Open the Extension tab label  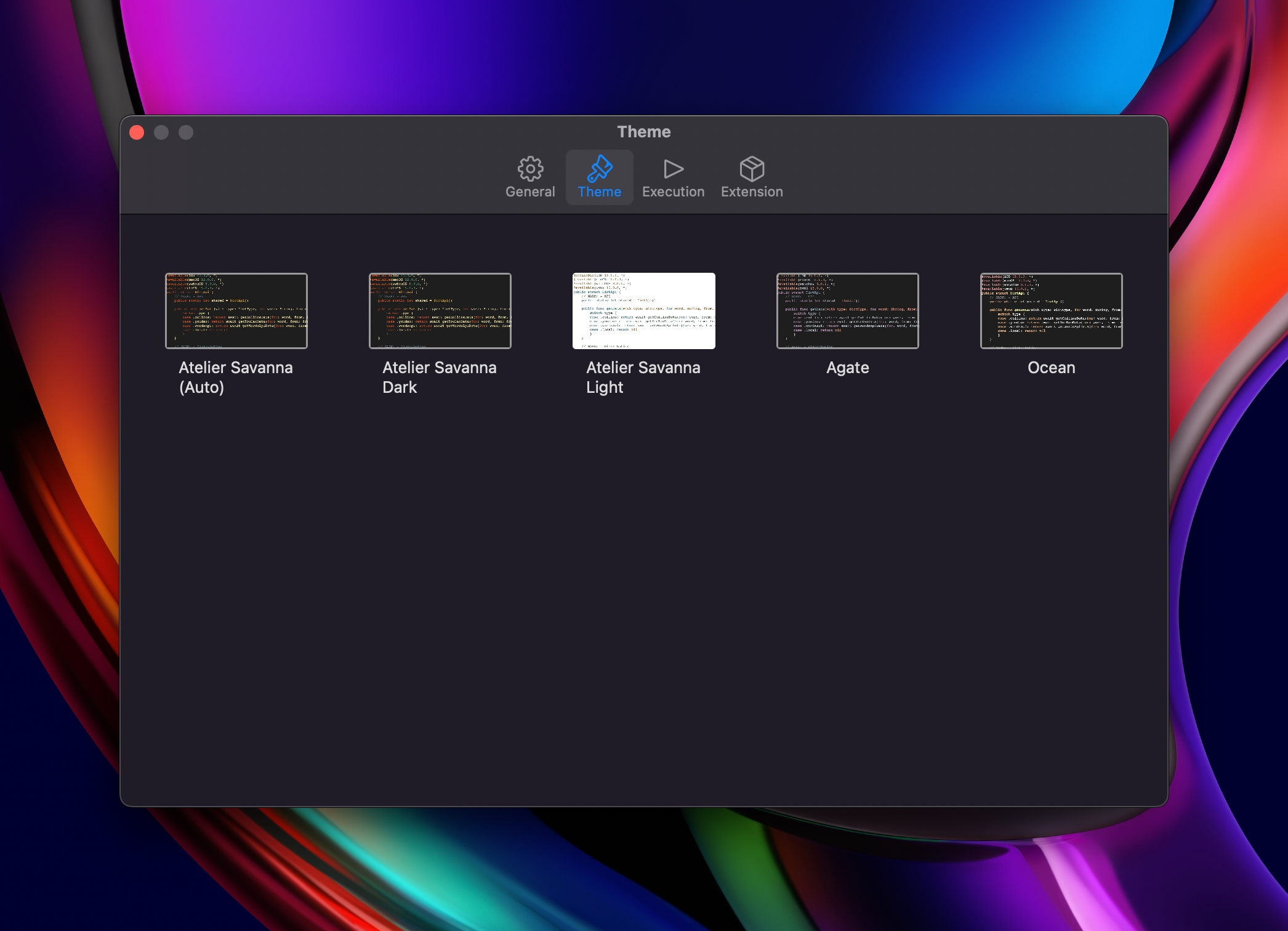pos(752,192)
